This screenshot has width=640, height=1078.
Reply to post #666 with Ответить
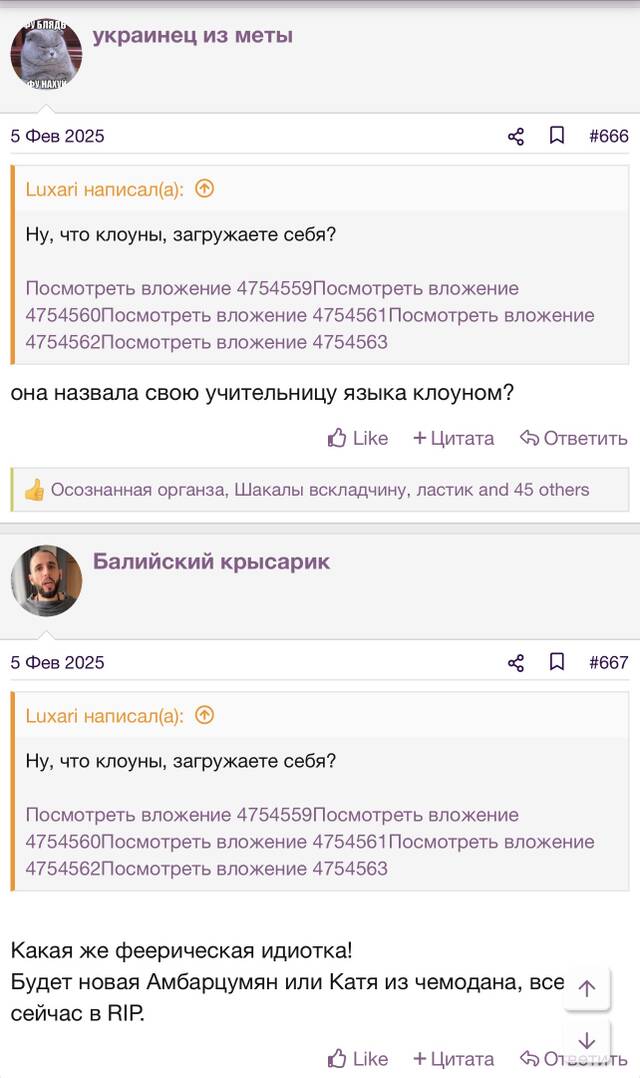(573, 438)
